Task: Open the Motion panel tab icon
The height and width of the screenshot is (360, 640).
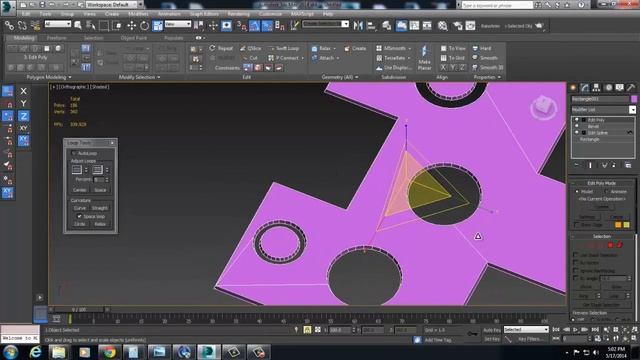Action: (608, 87)
